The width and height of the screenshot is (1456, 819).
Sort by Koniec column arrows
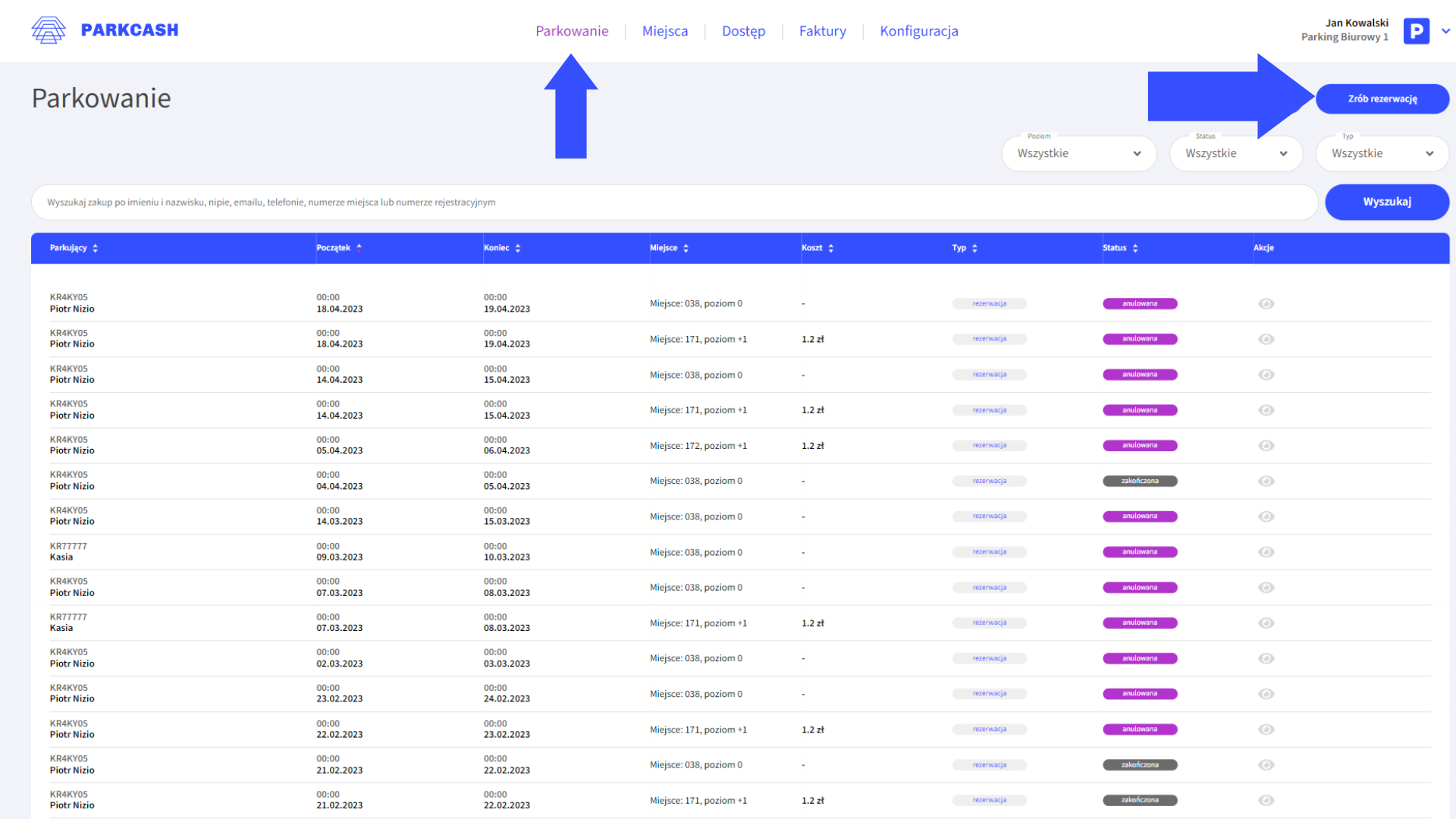518,248
